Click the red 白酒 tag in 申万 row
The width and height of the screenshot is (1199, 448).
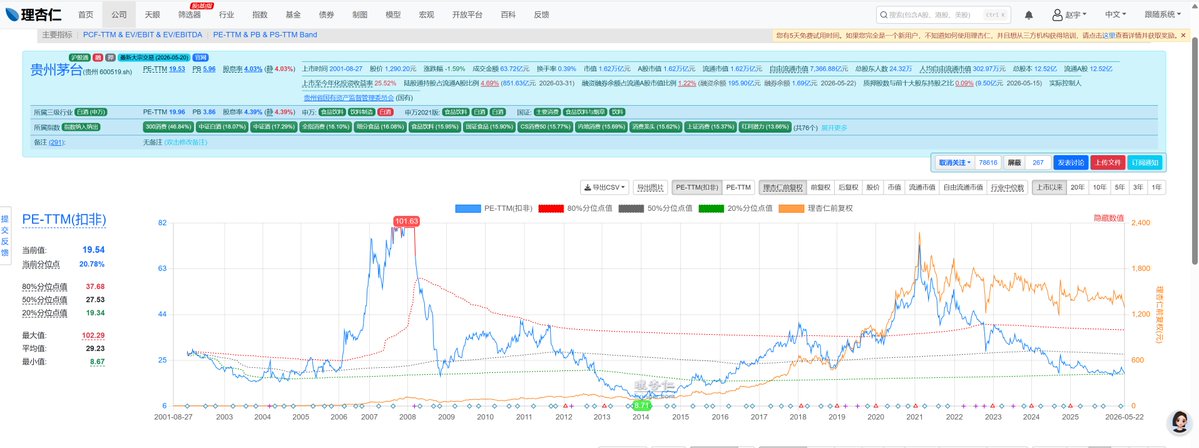click(385, 112)
